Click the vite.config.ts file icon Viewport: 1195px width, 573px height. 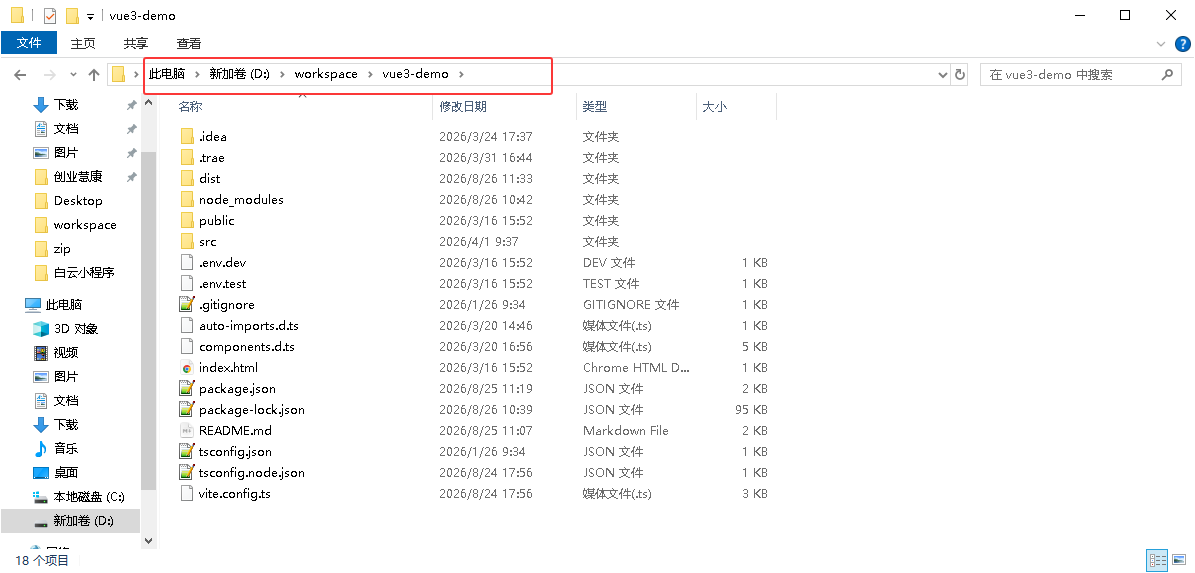pos(187,494)
